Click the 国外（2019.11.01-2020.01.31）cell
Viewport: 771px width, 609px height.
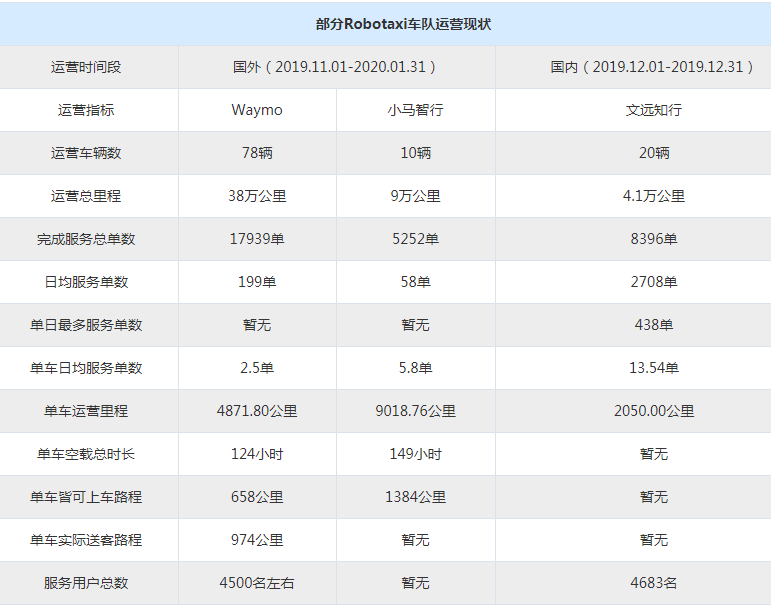336,67
